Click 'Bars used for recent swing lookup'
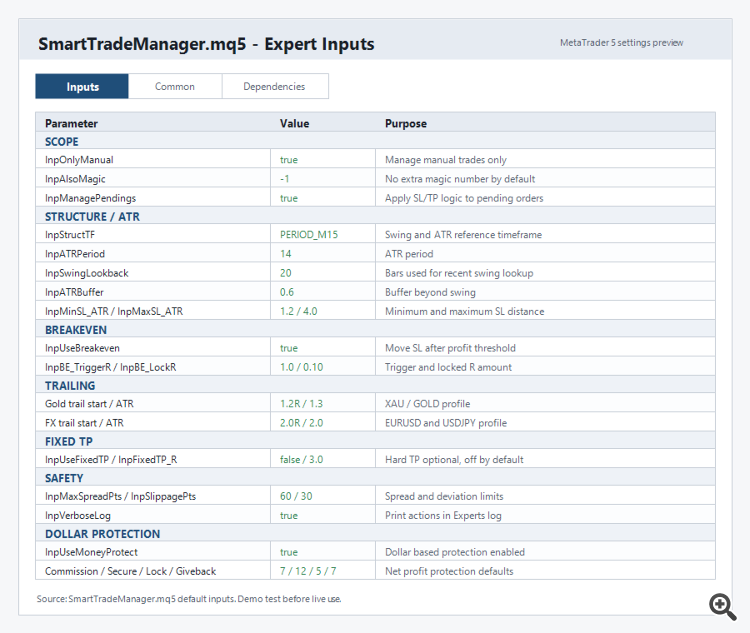 pyautogui.click(x=459, y=273)
